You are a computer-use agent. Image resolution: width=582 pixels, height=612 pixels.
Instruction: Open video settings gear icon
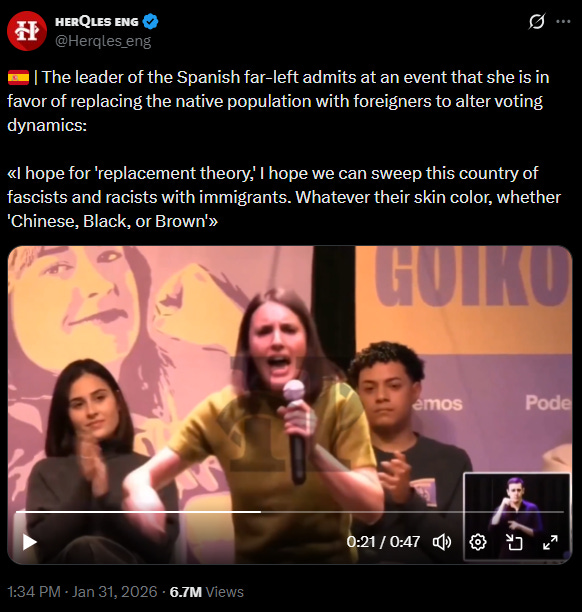point(478,542)
